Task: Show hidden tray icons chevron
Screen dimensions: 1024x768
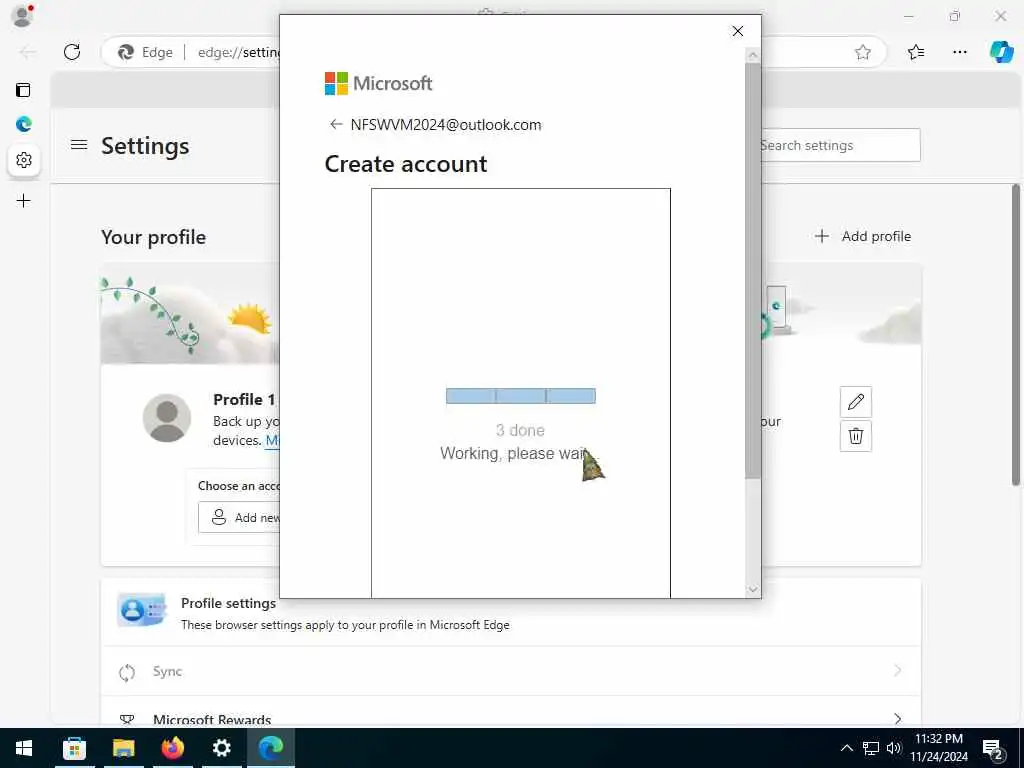Action: click(x=846, y=748)
